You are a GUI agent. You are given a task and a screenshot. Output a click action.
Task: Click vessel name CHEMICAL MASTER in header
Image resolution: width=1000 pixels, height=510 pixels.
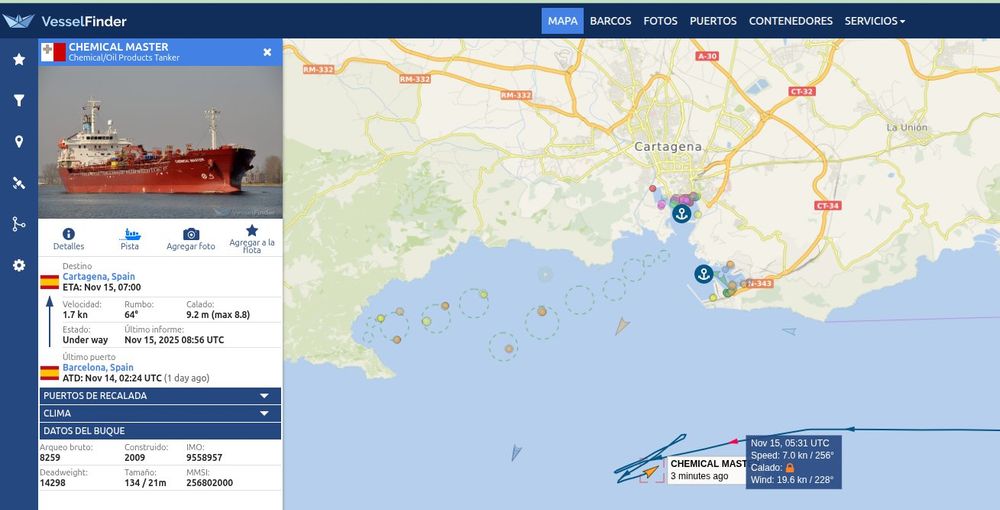[x=119, y=47]
